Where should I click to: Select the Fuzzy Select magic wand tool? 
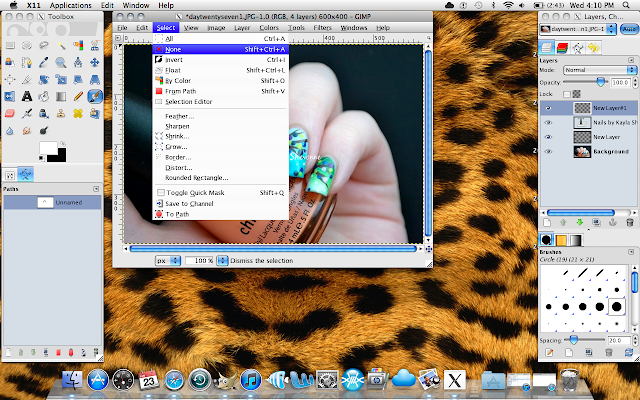pos(61,45)
